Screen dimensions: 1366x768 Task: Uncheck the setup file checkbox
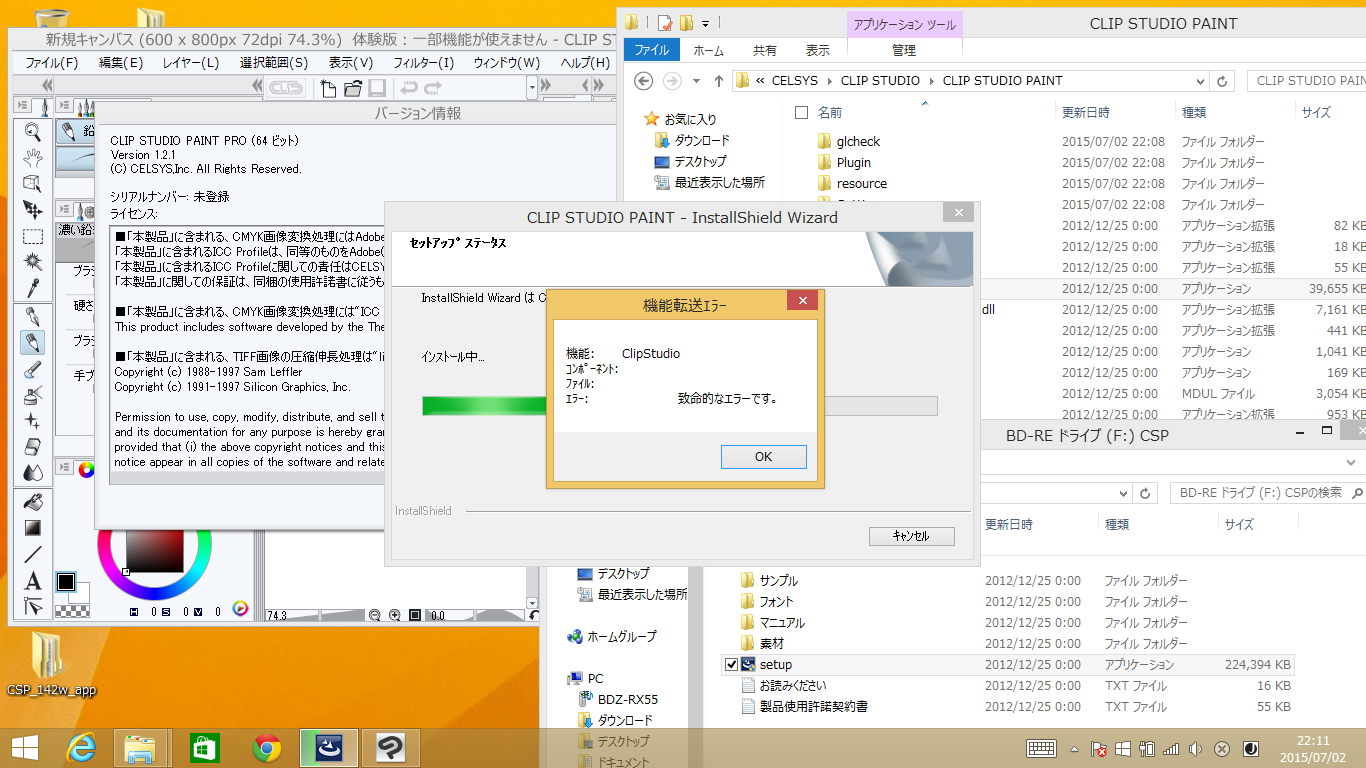(x=731, y=665)
